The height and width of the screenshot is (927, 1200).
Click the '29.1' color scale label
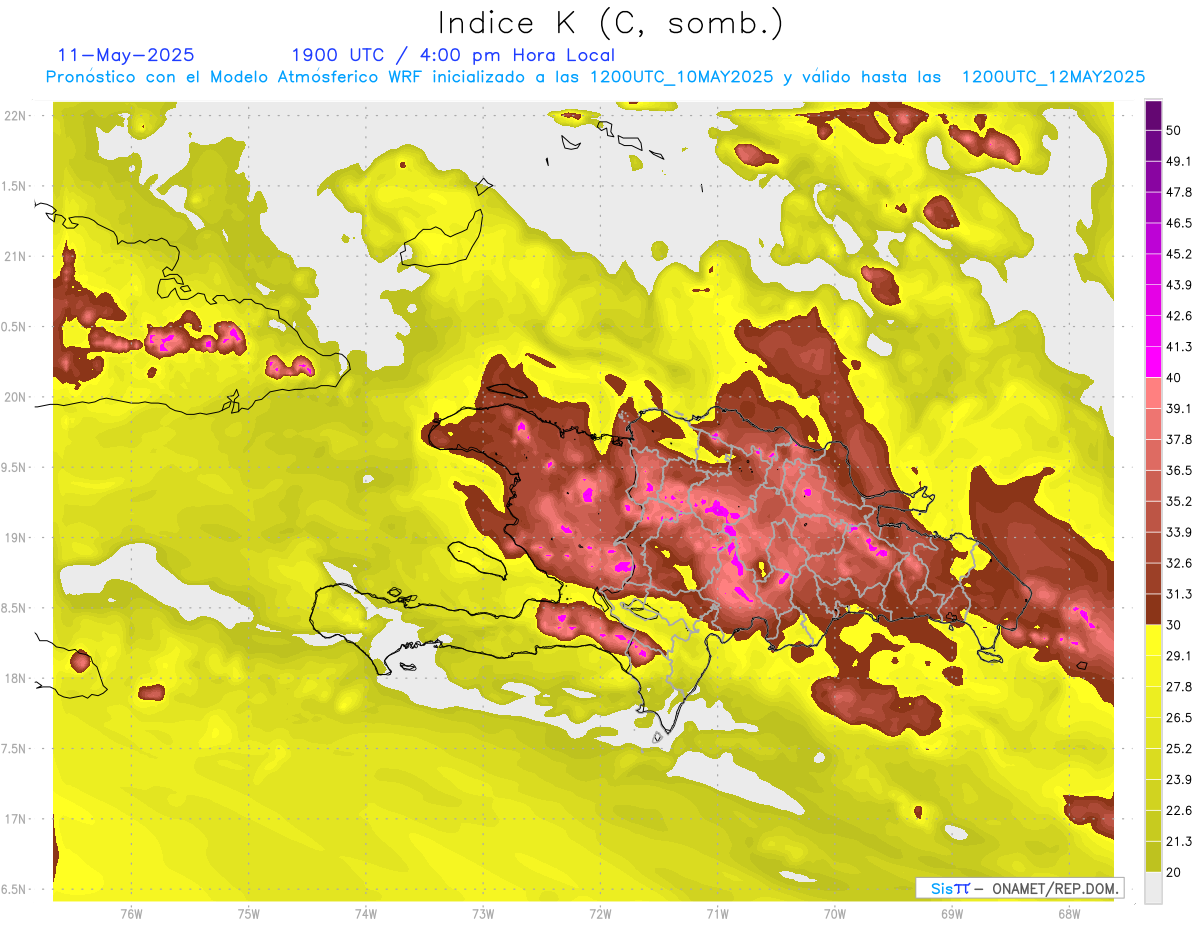pos(1179,656)
